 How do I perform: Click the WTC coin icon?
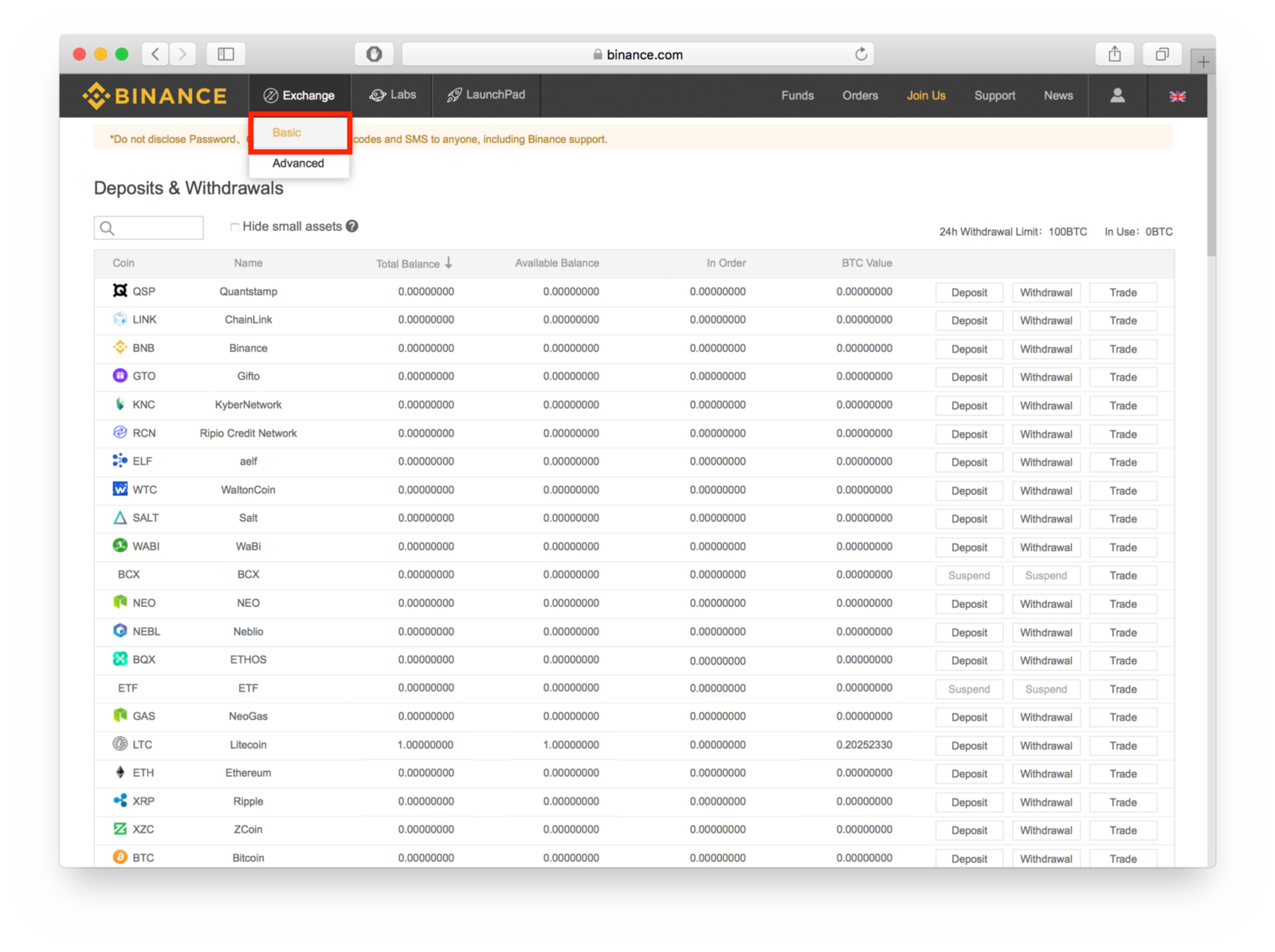pos(120,489)
